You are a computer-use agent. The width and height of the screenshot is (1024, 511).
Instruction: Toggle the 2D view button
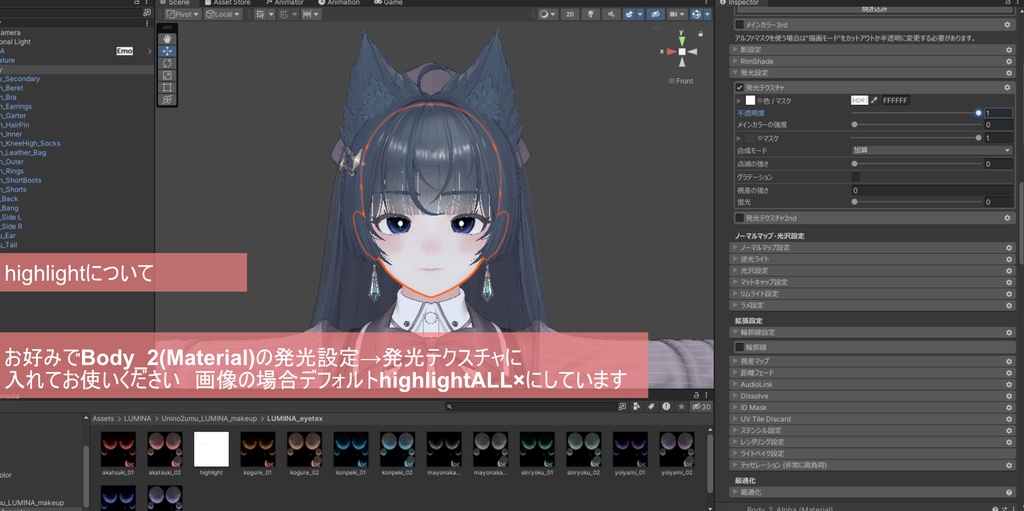click(x=570, y=14)
